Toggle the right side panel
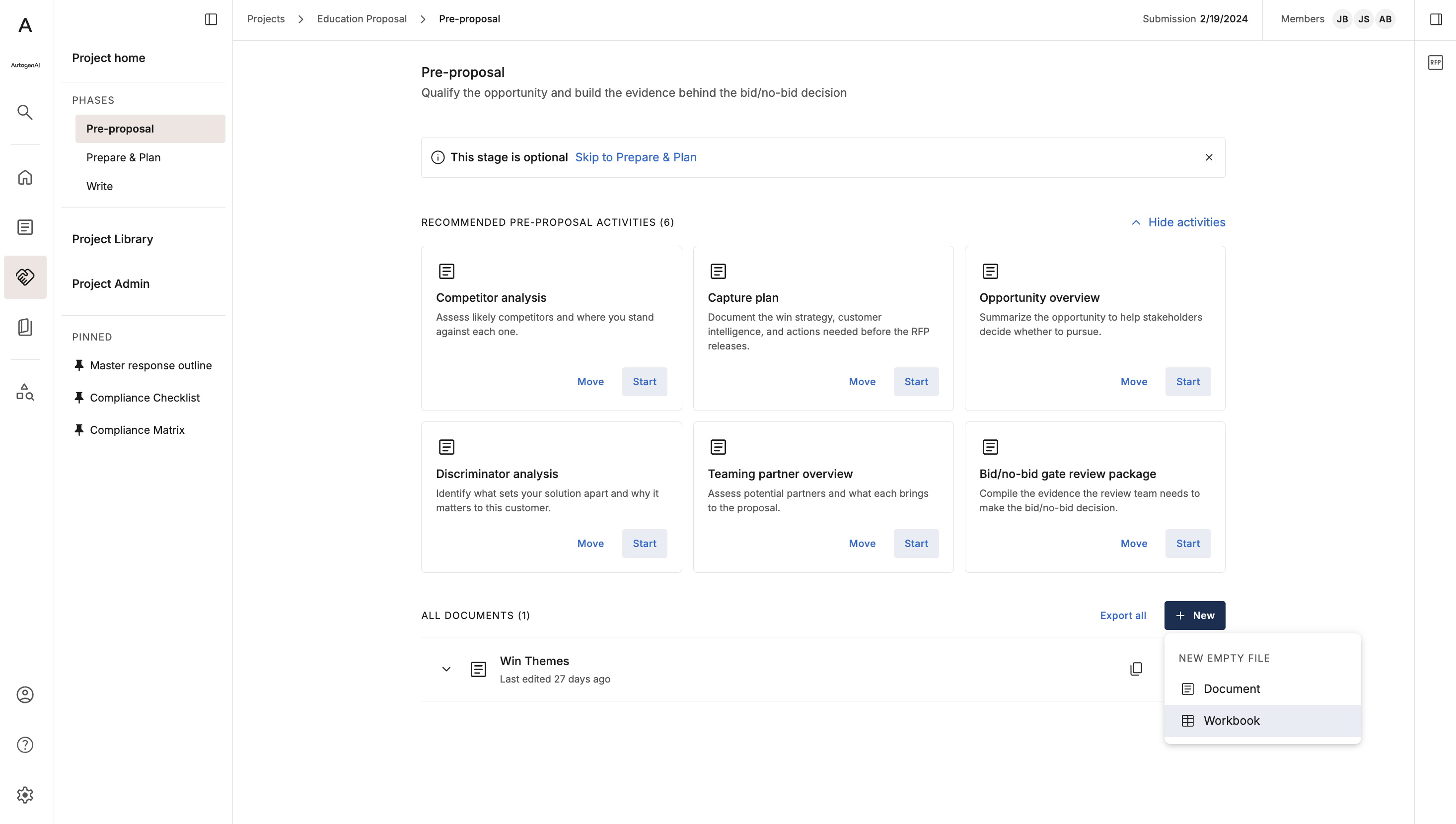Viewport: 1456px width, 824px height. coord(1436,19)
